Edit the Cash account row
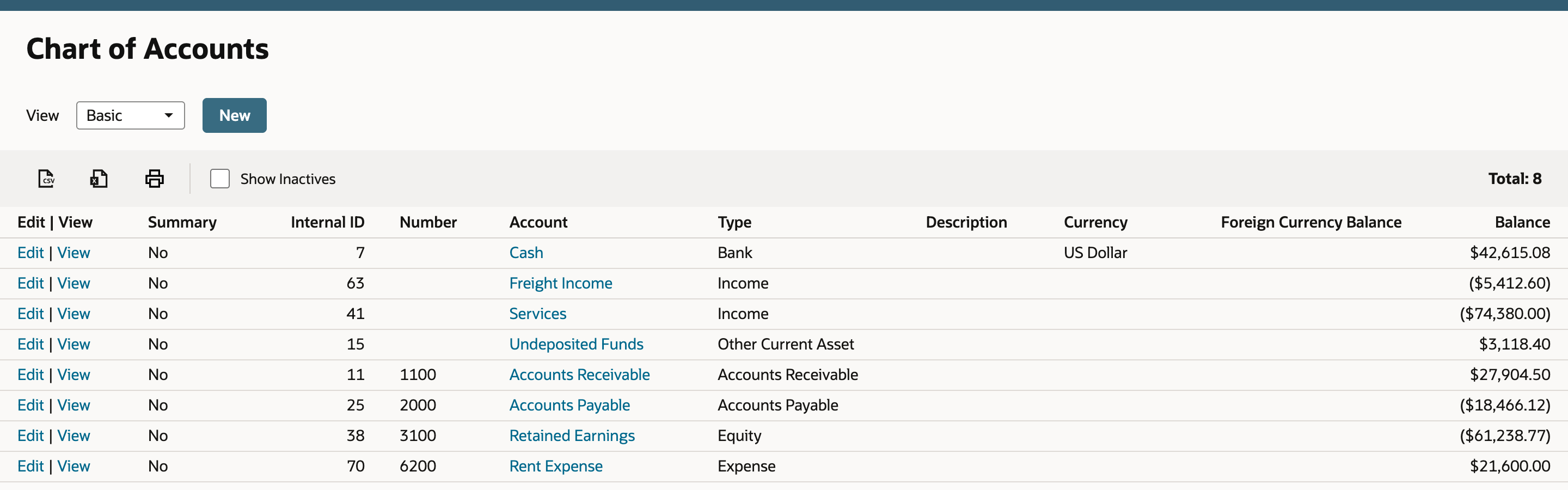Image resolution: width=1568 pixels, height=490 pixels. (30, 253)
